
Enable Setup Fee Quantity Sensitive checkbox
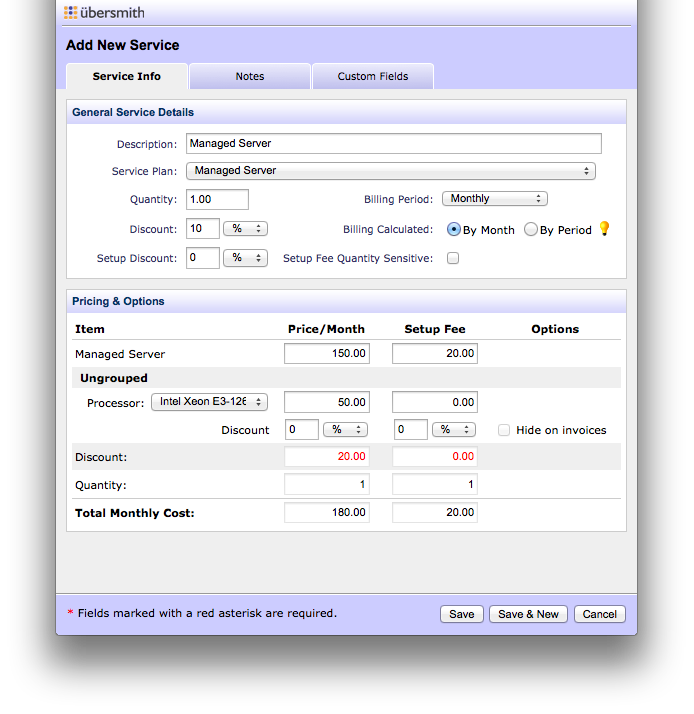tap(452, 258)
